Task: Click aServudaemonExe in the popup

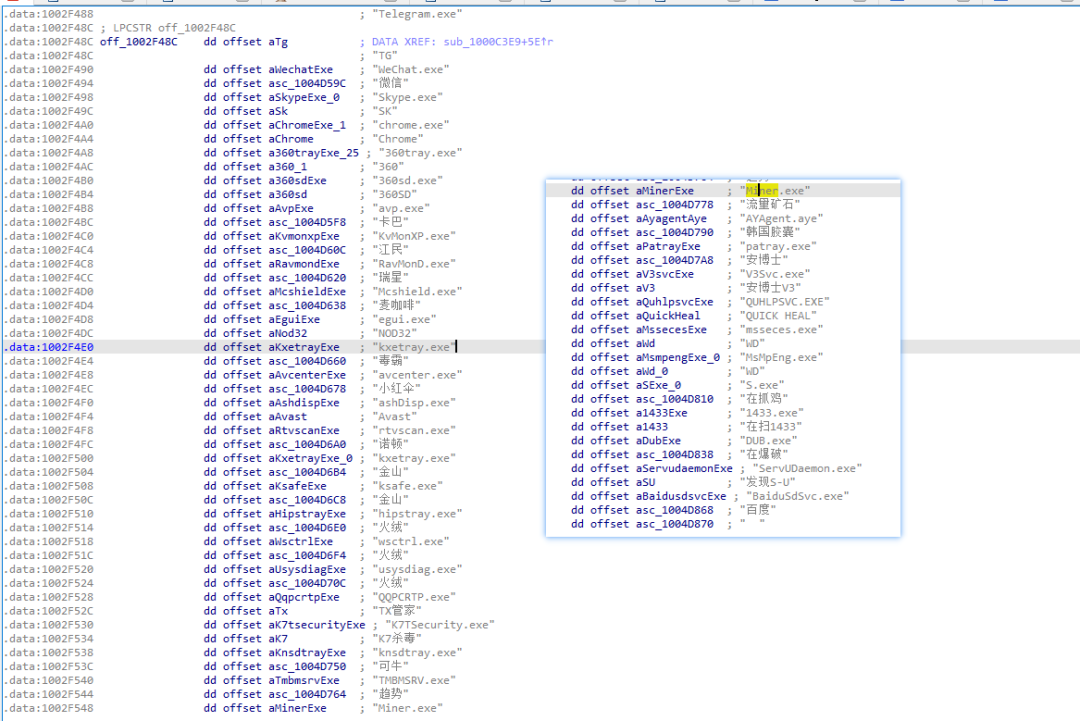Action: click(x=684, y=468)
